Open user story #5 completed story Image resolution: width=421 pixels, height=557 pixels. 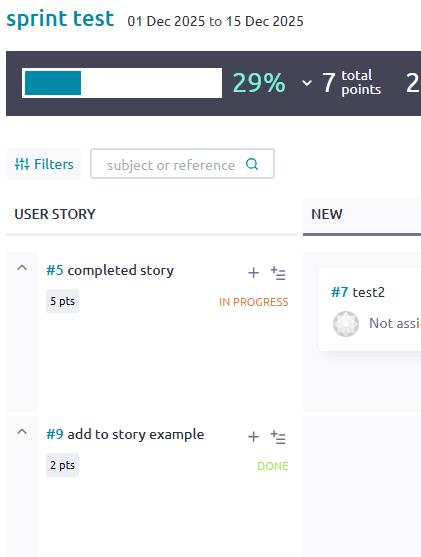click(110, 271)
